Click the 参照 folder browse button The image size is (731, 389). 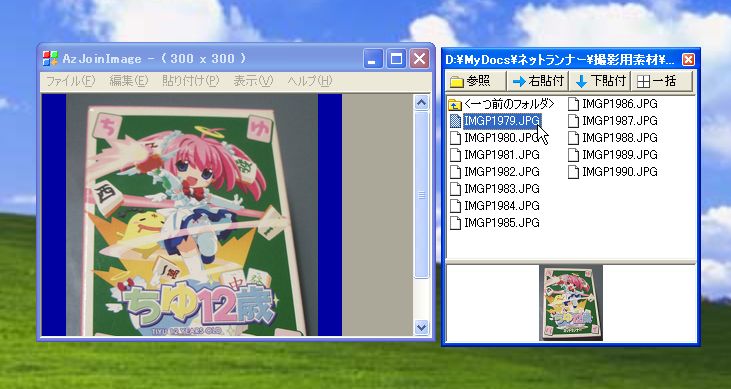click(475, 81)
